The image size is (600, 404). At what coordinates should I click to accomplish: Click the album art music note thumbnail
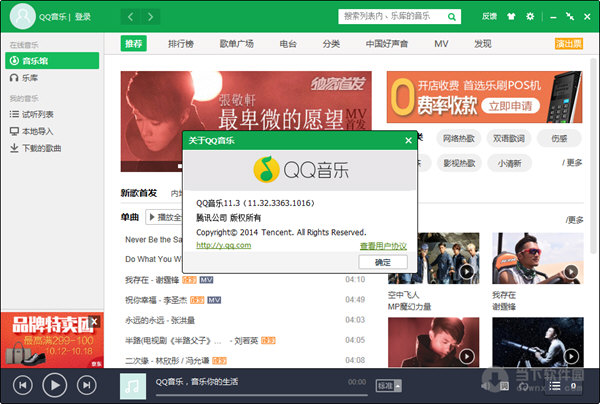click(x=133, y=386)
